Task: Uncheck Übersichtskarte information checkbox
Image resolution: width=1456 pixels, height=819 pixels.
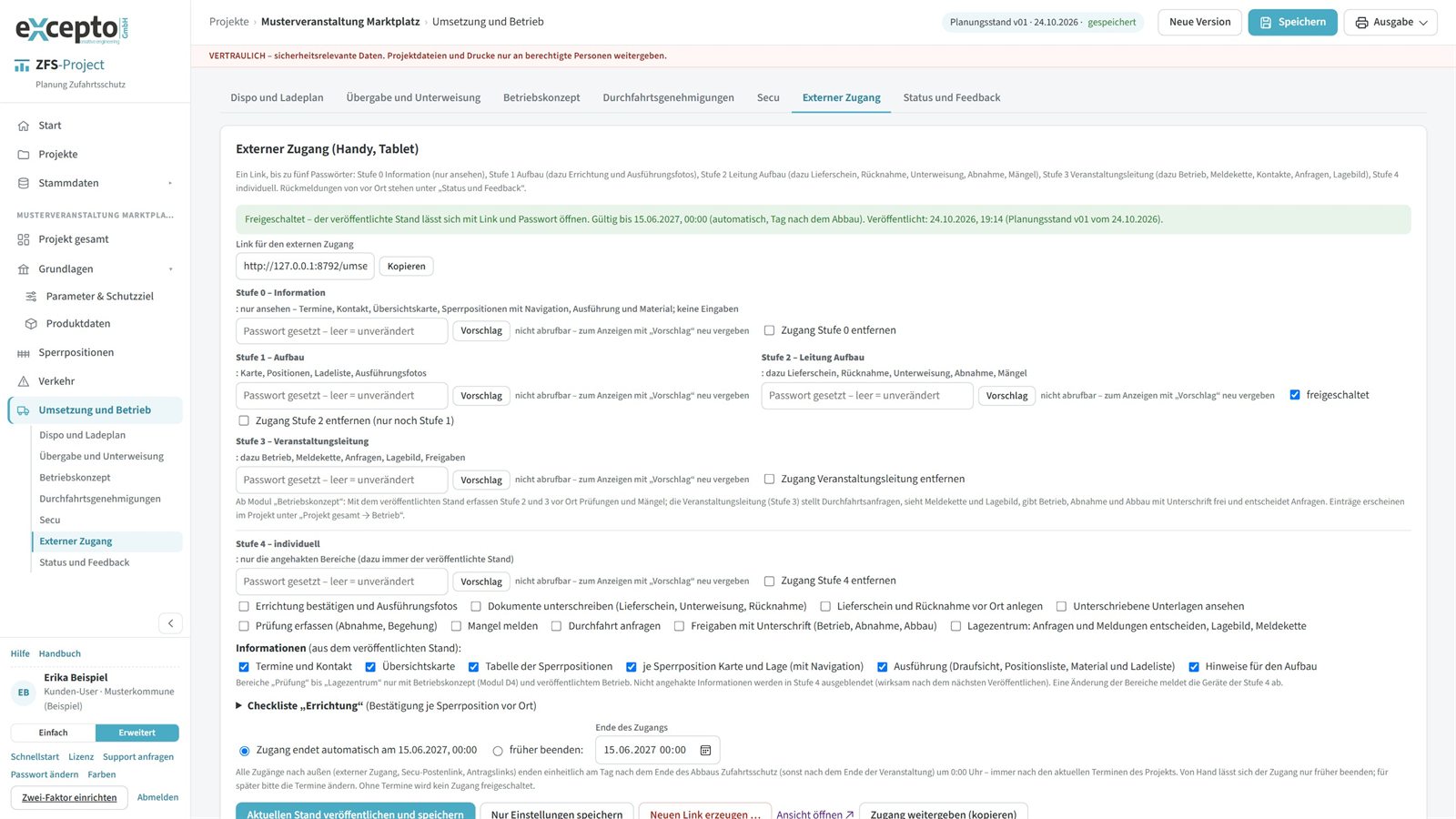Action: pyautogui.click(x=370, y=667)
